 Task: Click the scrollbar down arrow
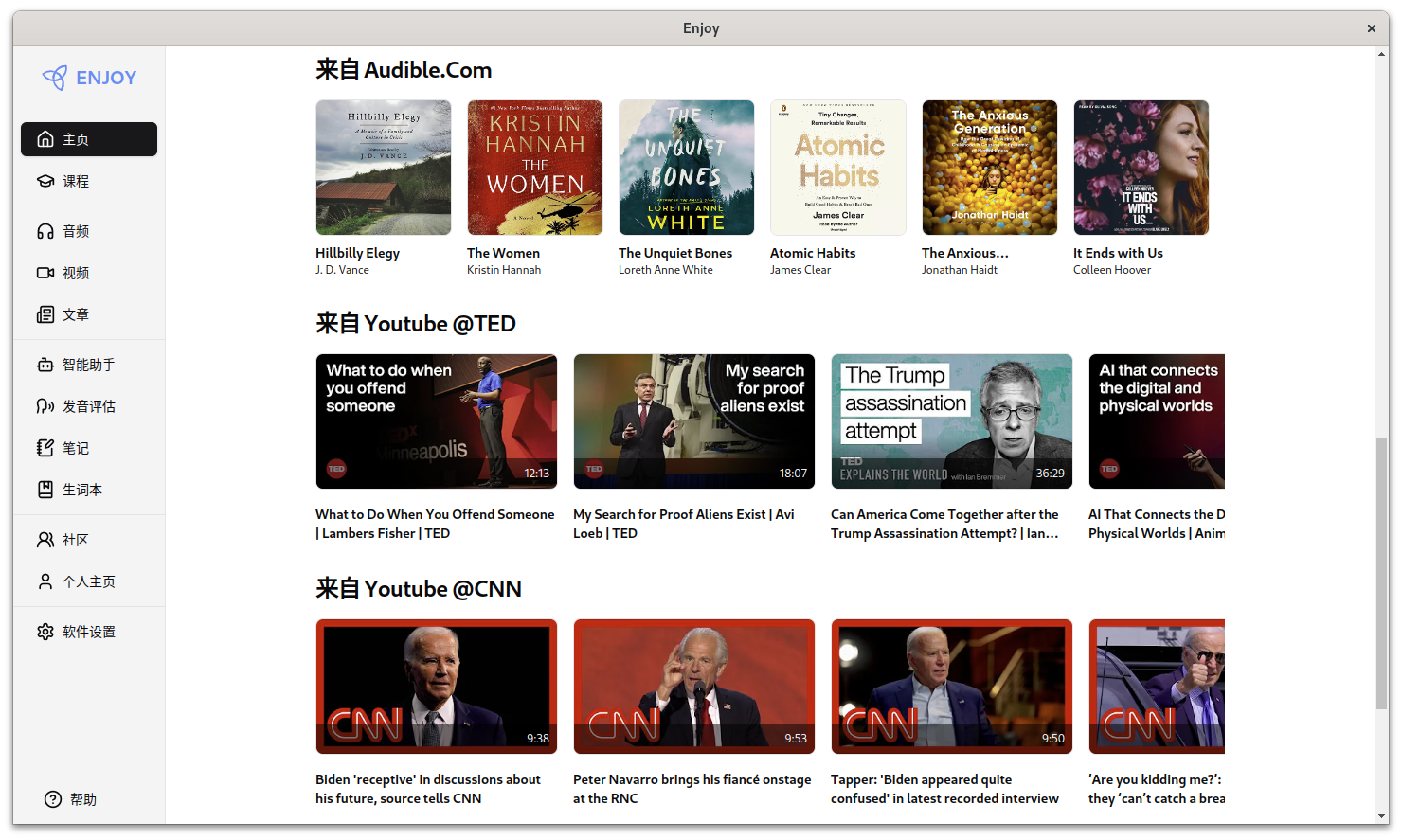tap(1382, 816)
